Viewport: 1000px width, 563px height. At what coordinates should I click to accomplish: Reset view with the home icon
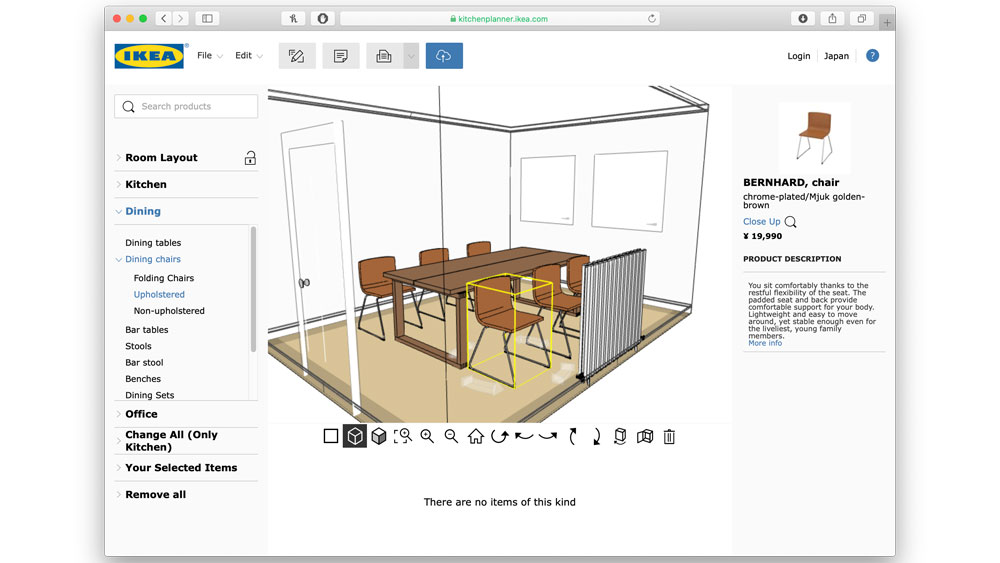tap(476, 436)
